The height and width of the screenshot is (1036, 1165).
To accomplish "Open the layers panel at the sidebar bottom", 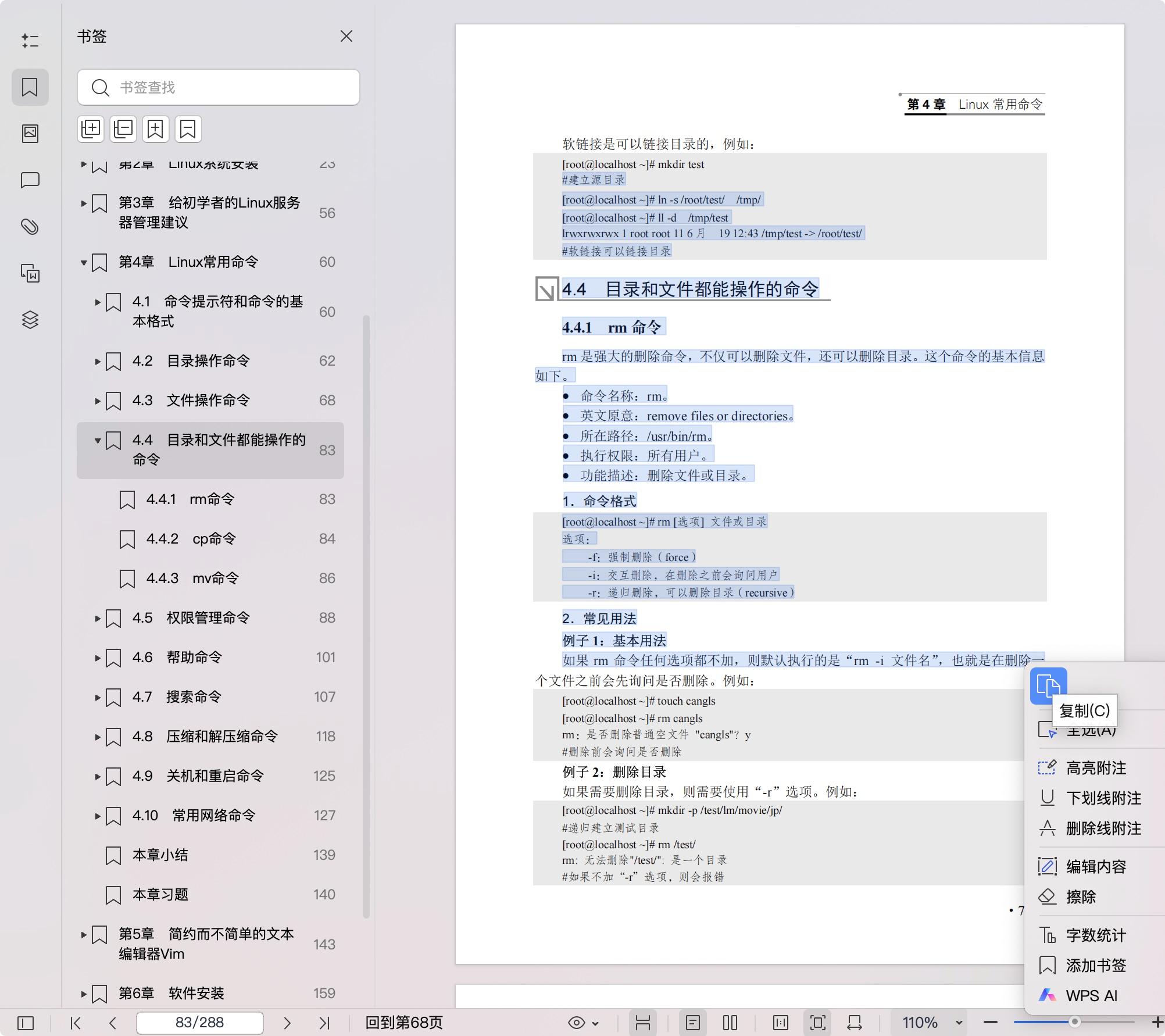I will [30, 319].
